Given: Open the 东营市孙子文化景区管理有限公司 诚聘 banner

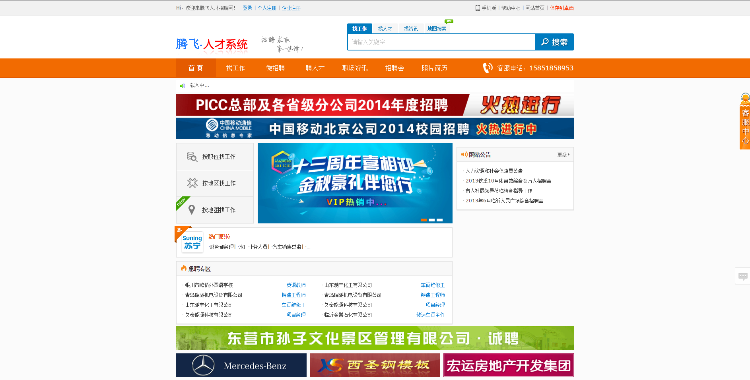Looking at the screenshot, I should 375,338.
